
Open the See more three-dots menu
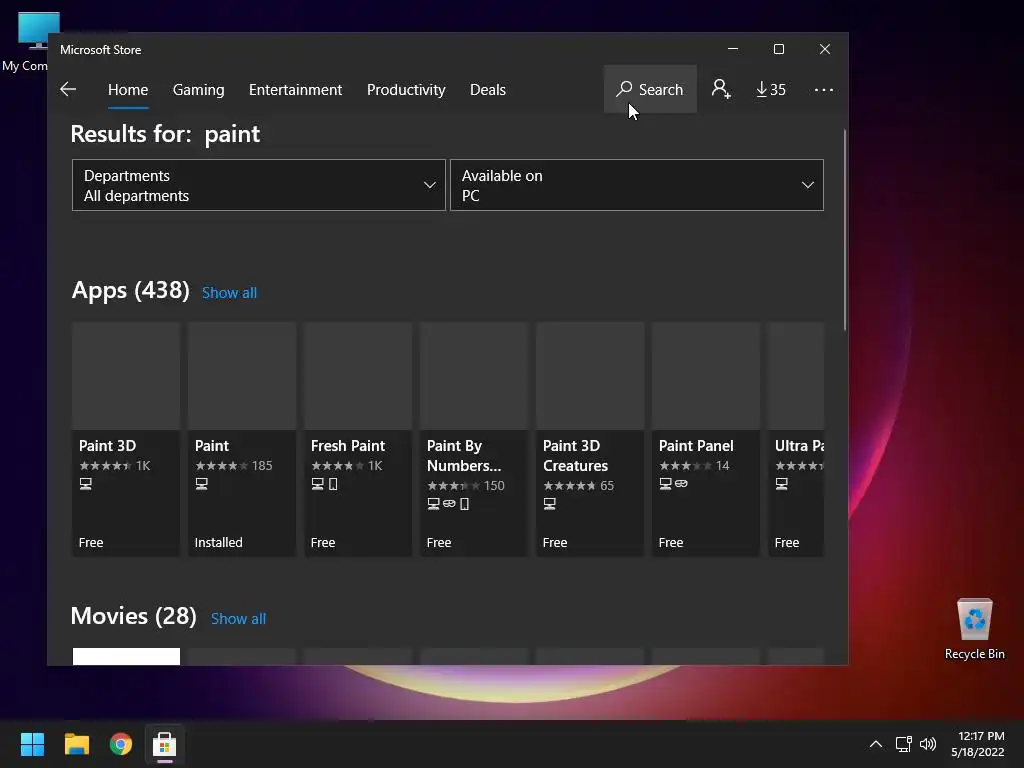(824, 89)
